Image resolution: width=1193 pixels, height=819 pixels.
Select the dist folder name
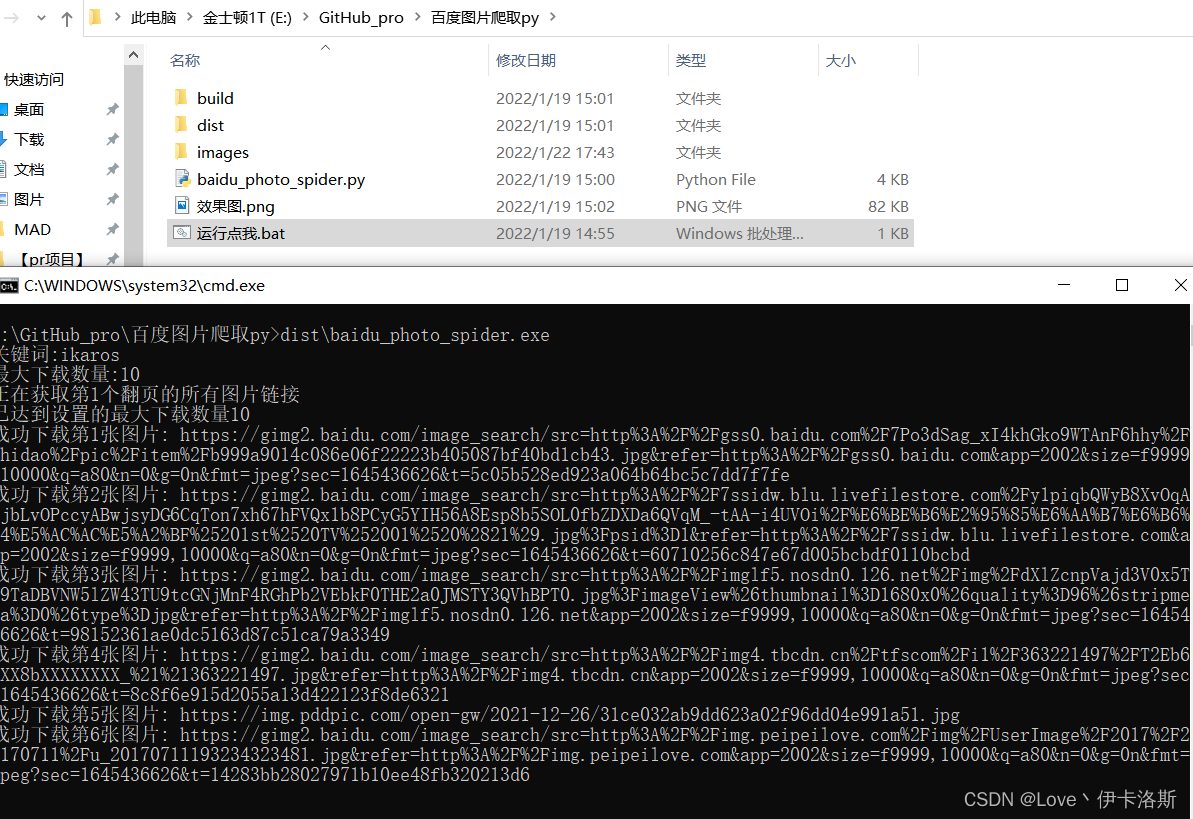point(210,125)
